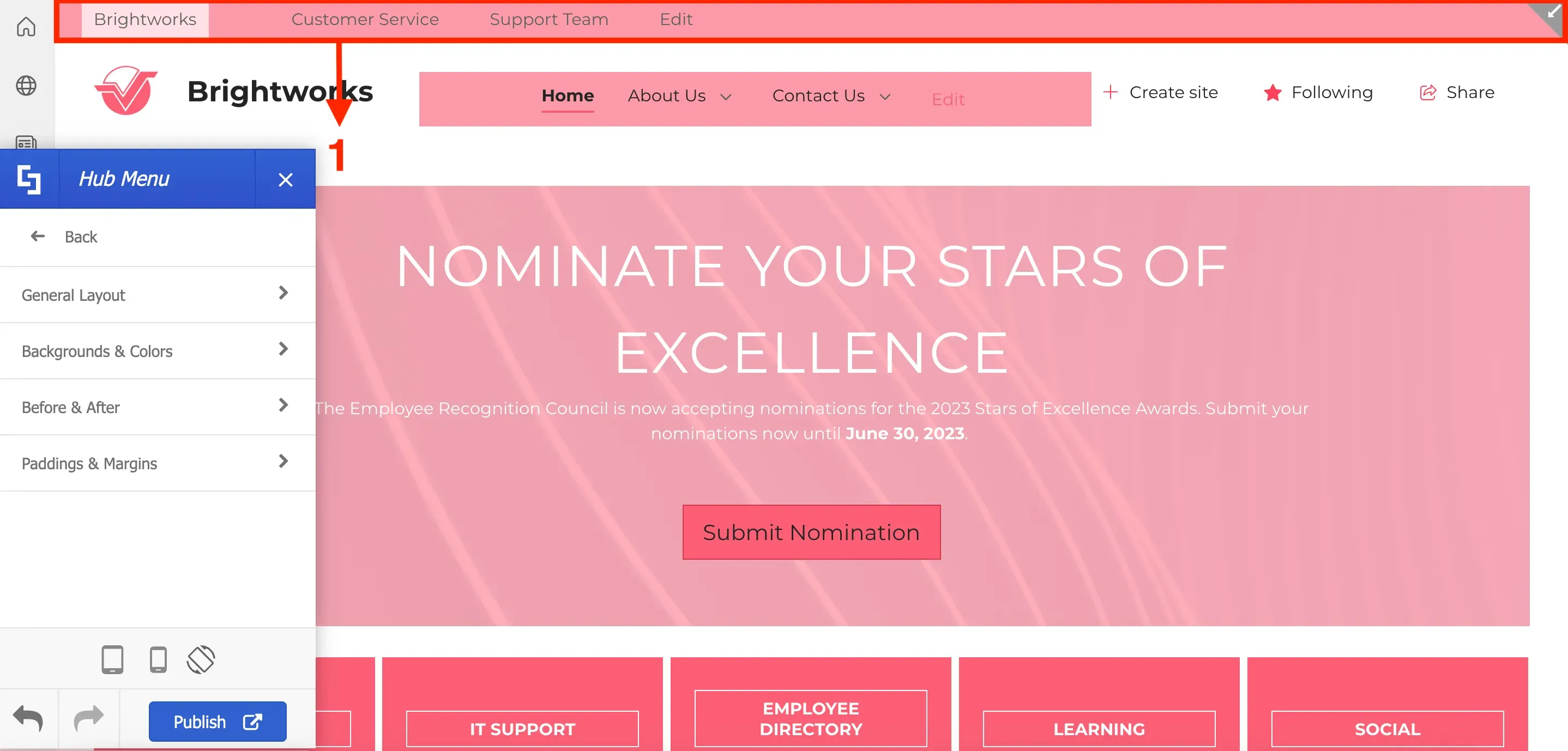The width and height of the screenshot is (1568, 751).
Task: Open the globe sites icon
Action: point(26,86)
